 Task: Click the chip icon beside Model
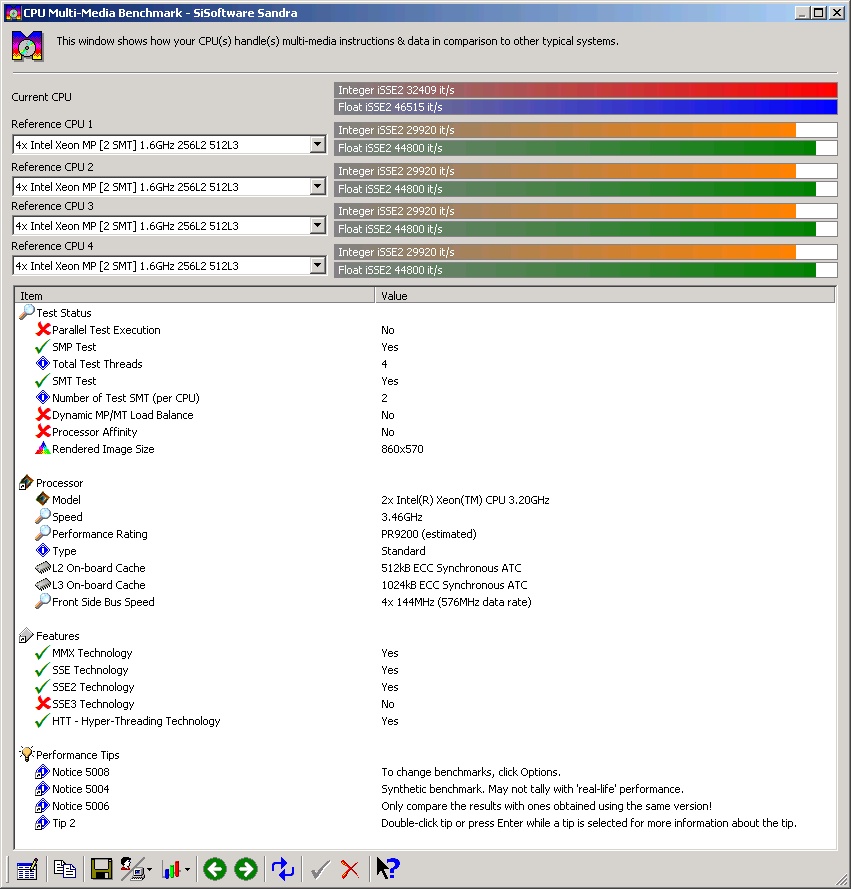pos(43,499)
